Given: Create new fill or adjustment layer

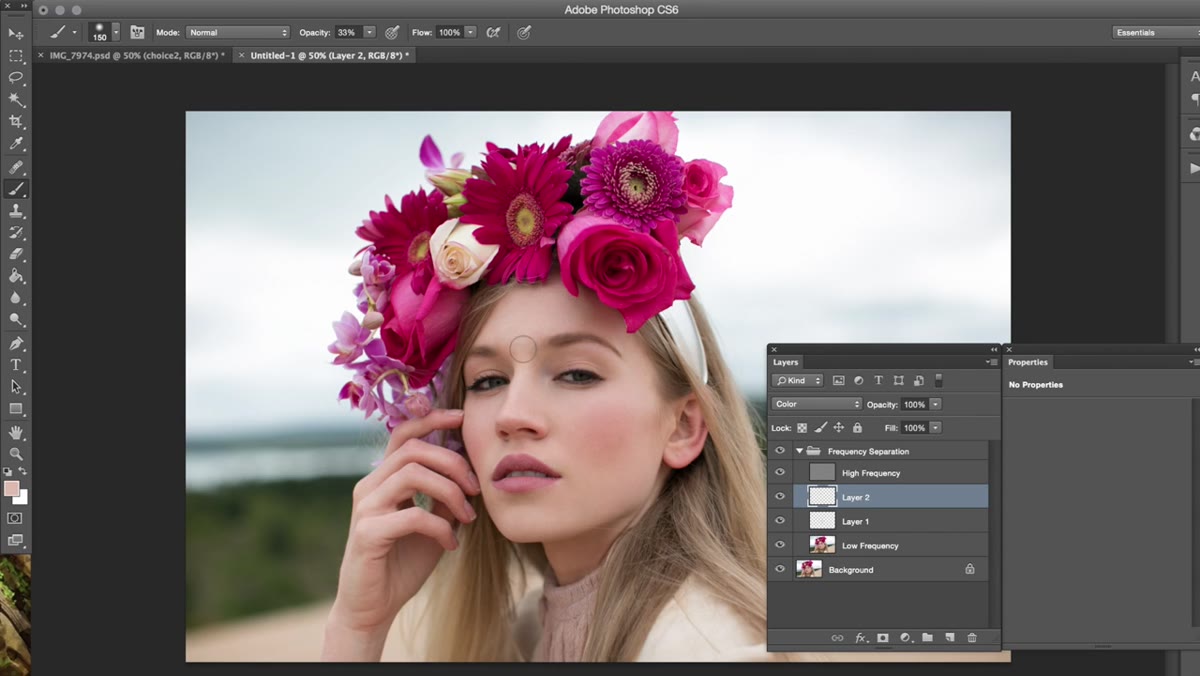Looking at the screenshot, I should pyautogui.click(x=905, y=638).
